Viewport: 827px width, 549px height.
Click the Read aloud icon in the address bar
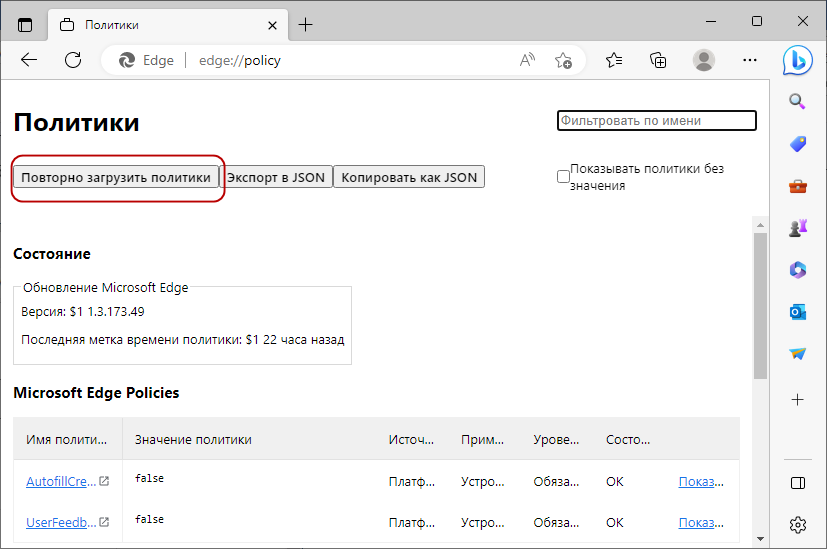click(x=527, y=60)
